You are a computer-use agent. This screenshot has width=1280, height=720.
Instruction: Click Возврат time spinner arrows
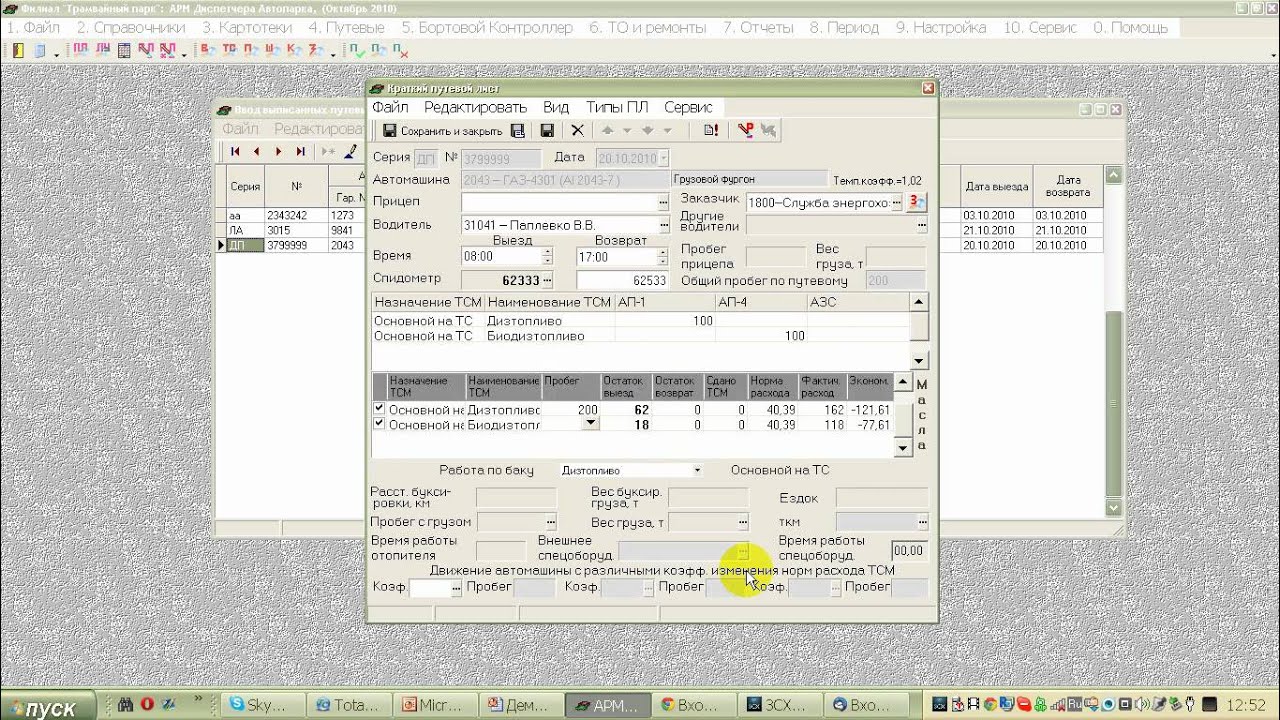coord(662,257)
